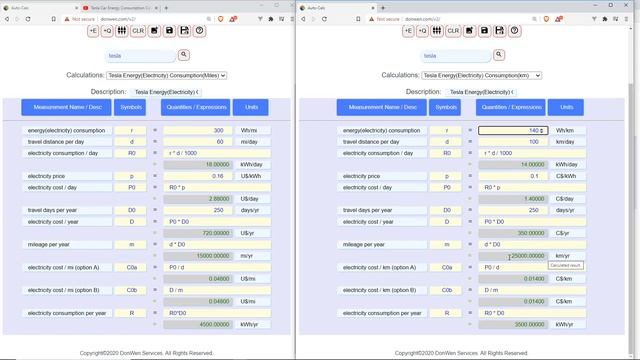Click +E button in right window

[x=408, y=31]
